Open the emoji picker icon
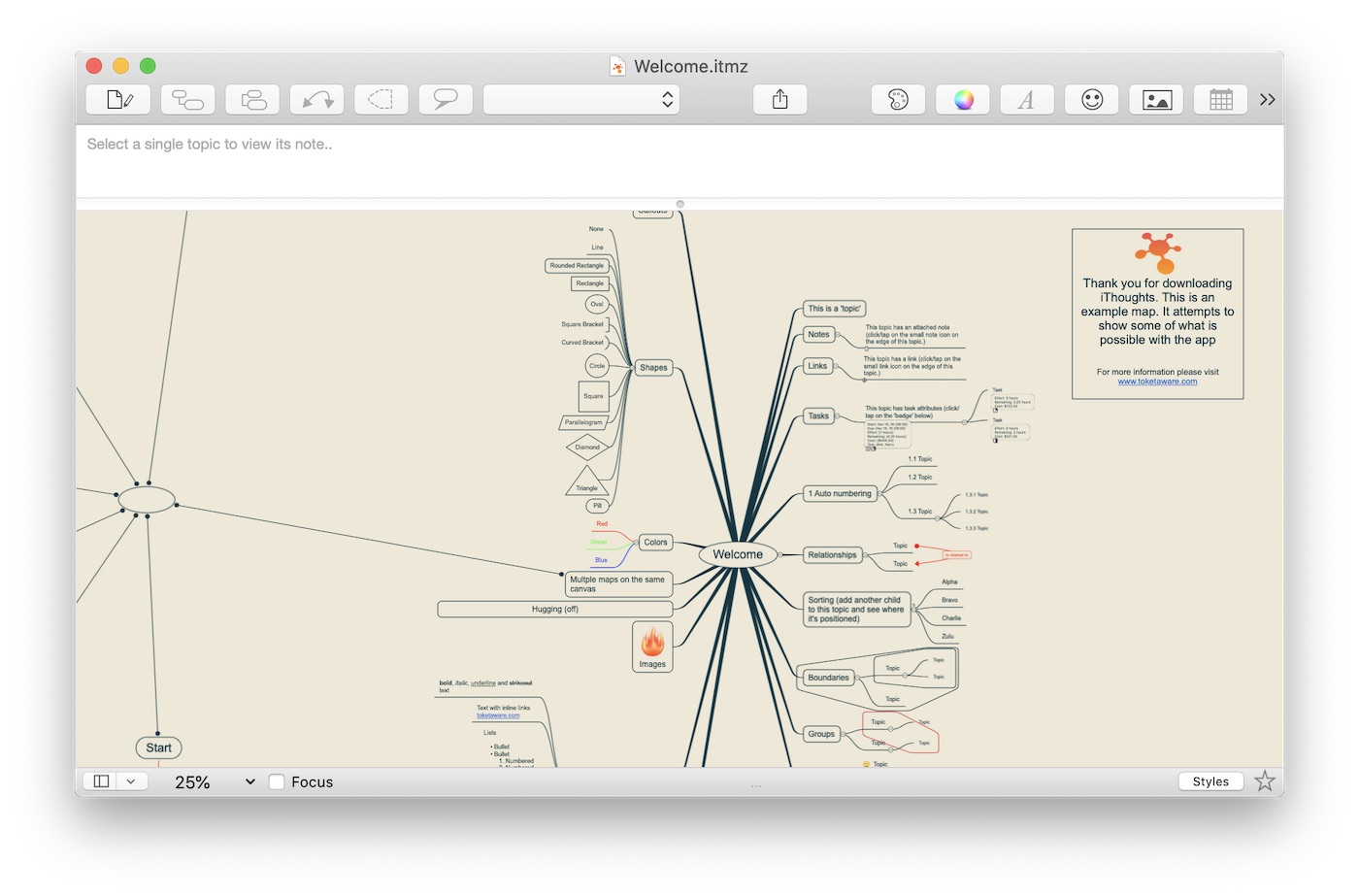1359x896 pixels. [x=1091, y=98]
